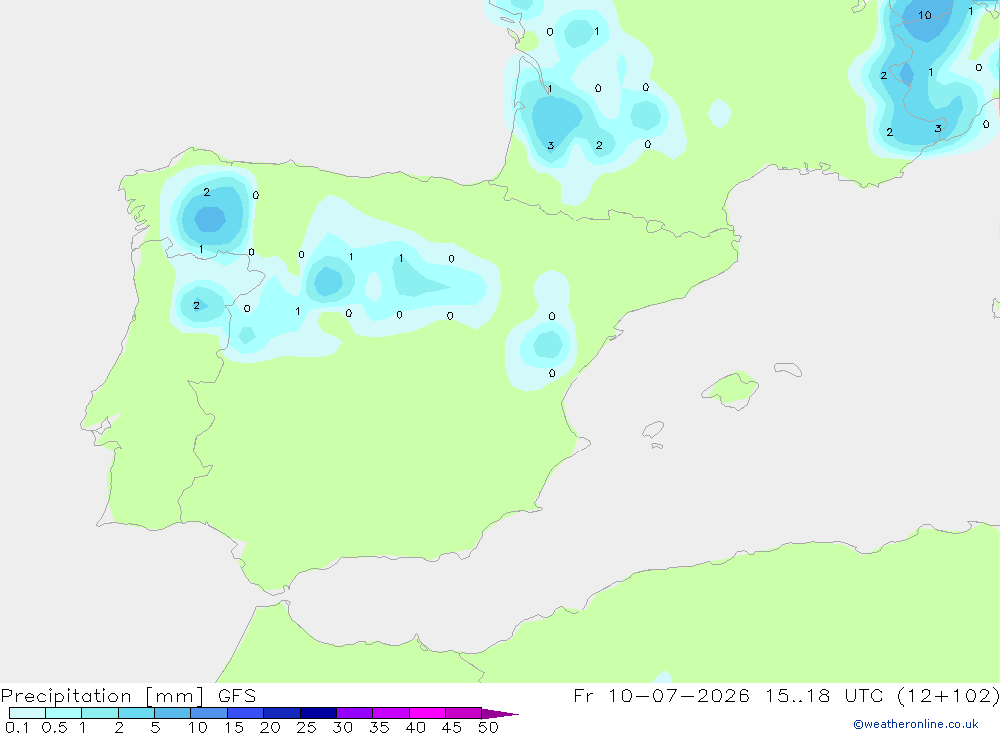Click the "GFS" model label
This screenshot has height=733, width=1000.
click(x=237, y=695)
